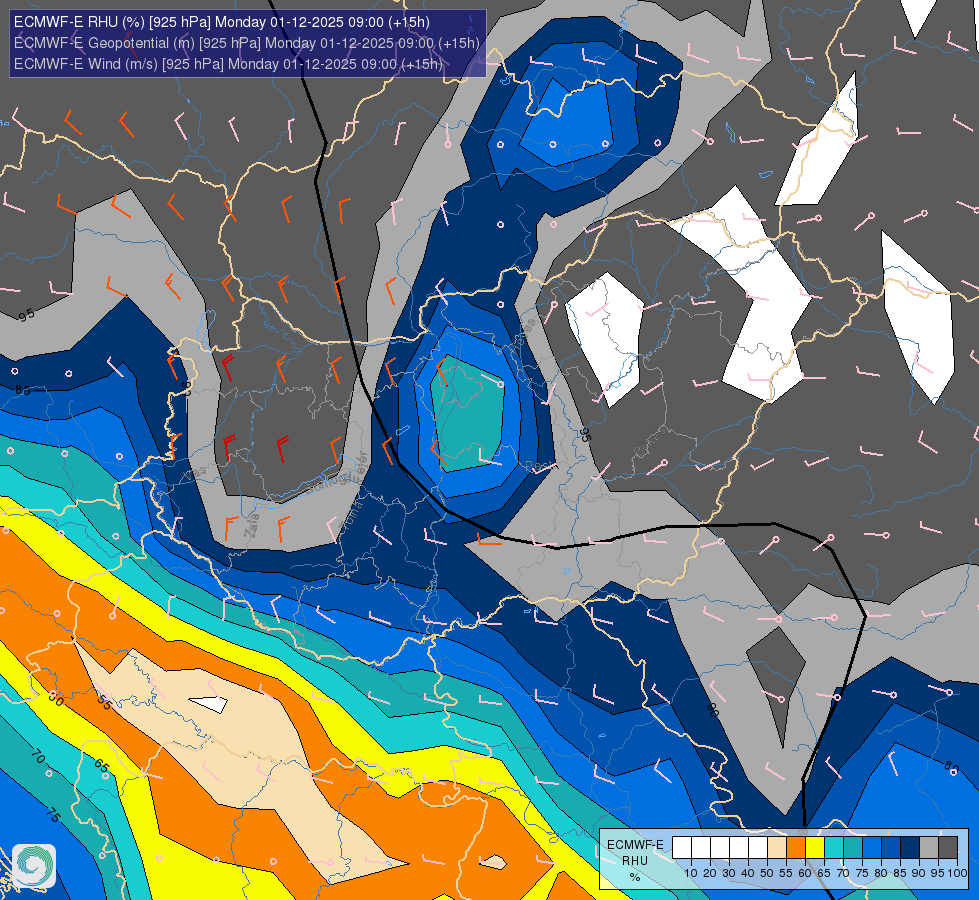Click the legend tick label 30
Viewport: 979px width, 900px height.
click(729, 873)
